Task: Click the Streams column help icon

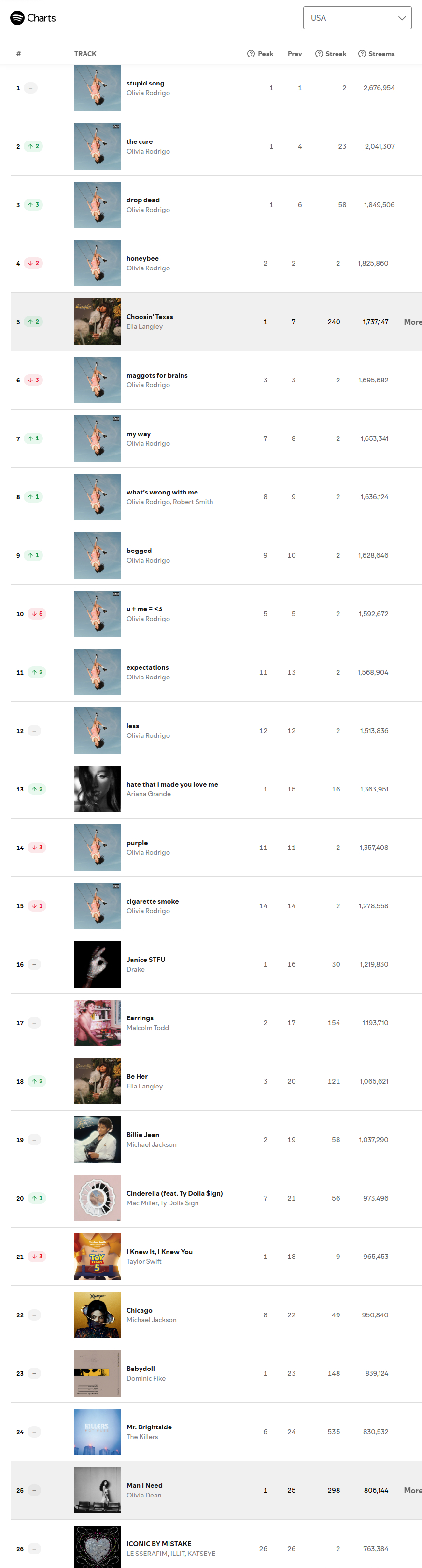Action: coord(362,54)
